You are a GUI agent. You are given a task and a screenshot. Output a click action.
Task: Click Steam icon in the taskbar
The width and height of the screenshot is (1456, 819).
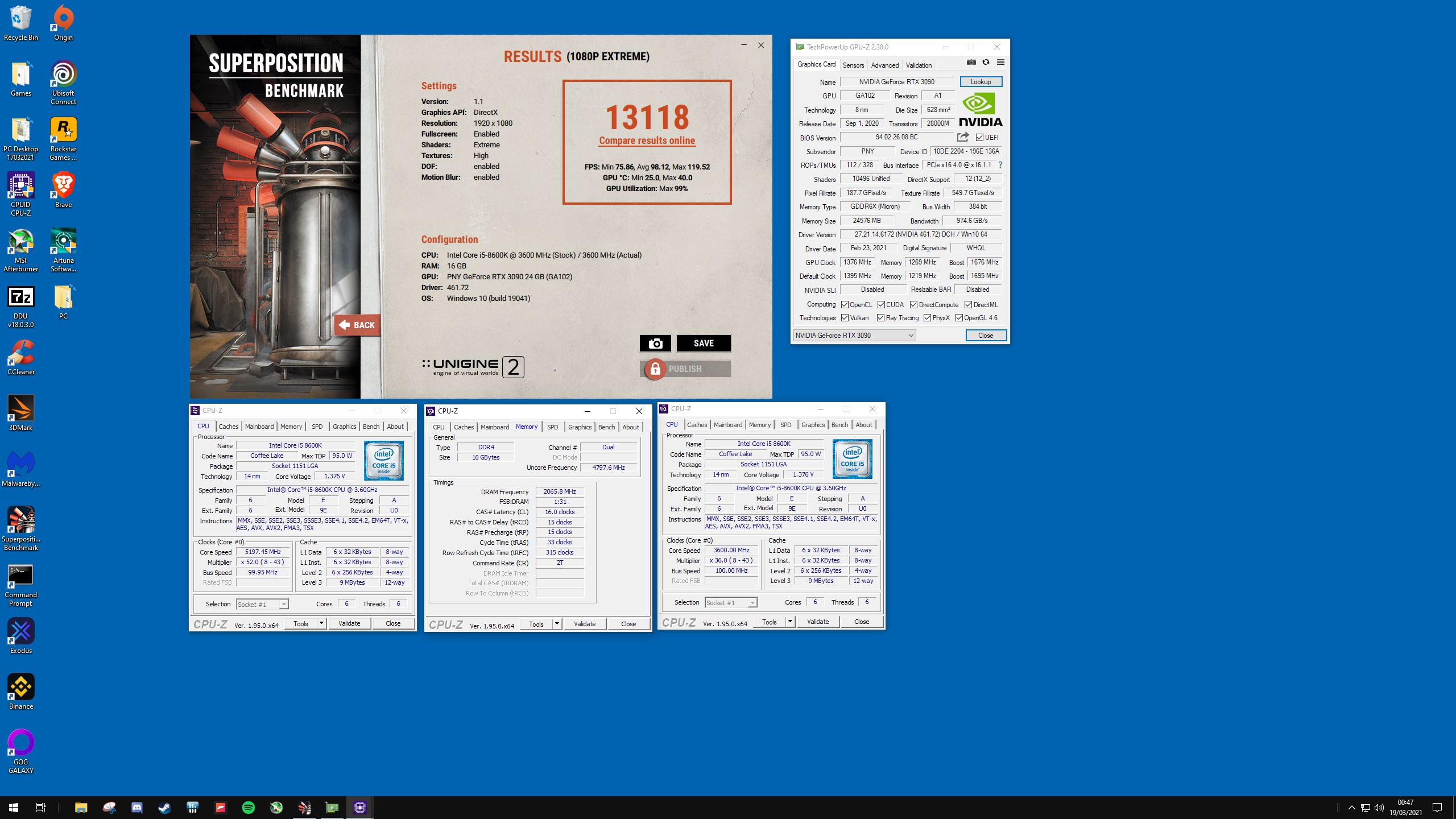coord(165,808)
